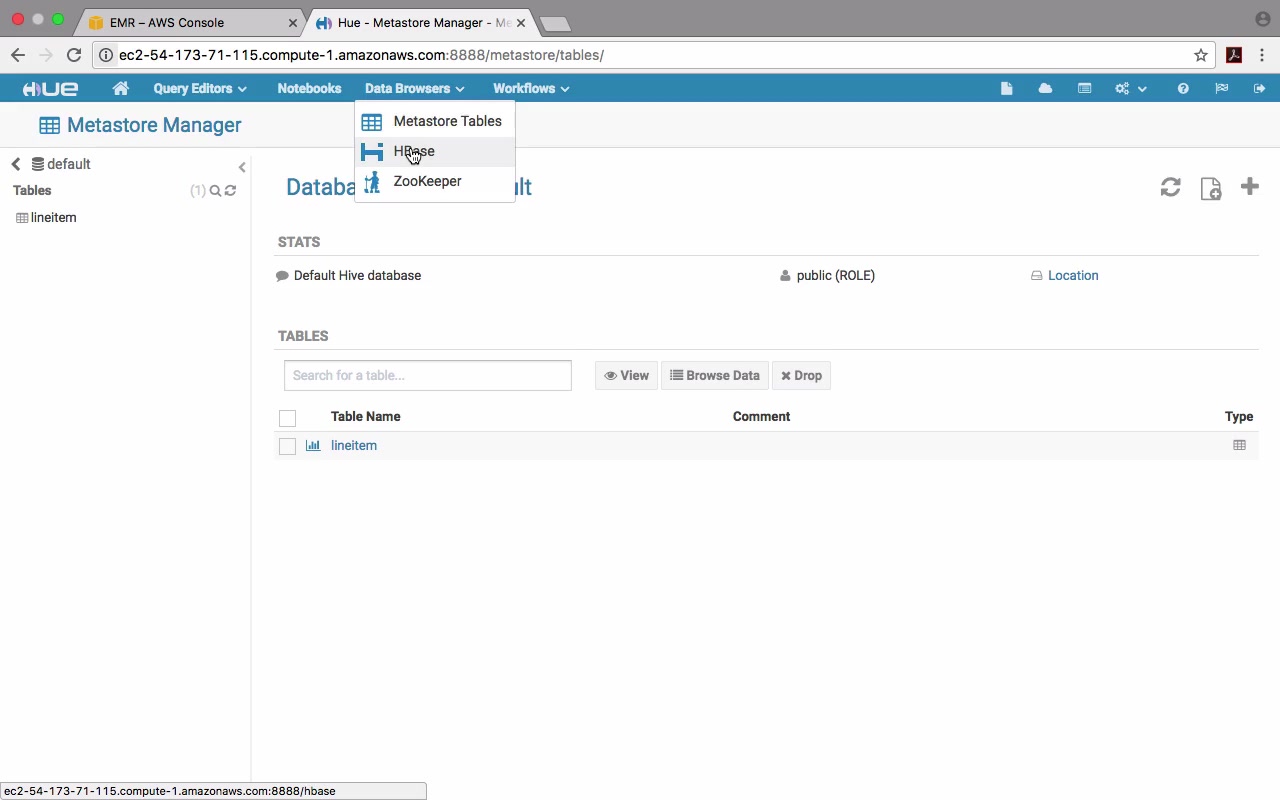Image resolution: width=1280 pixels, height=800 pixels.
Task: Click the Browse Data button
Action: pos(715,376)
